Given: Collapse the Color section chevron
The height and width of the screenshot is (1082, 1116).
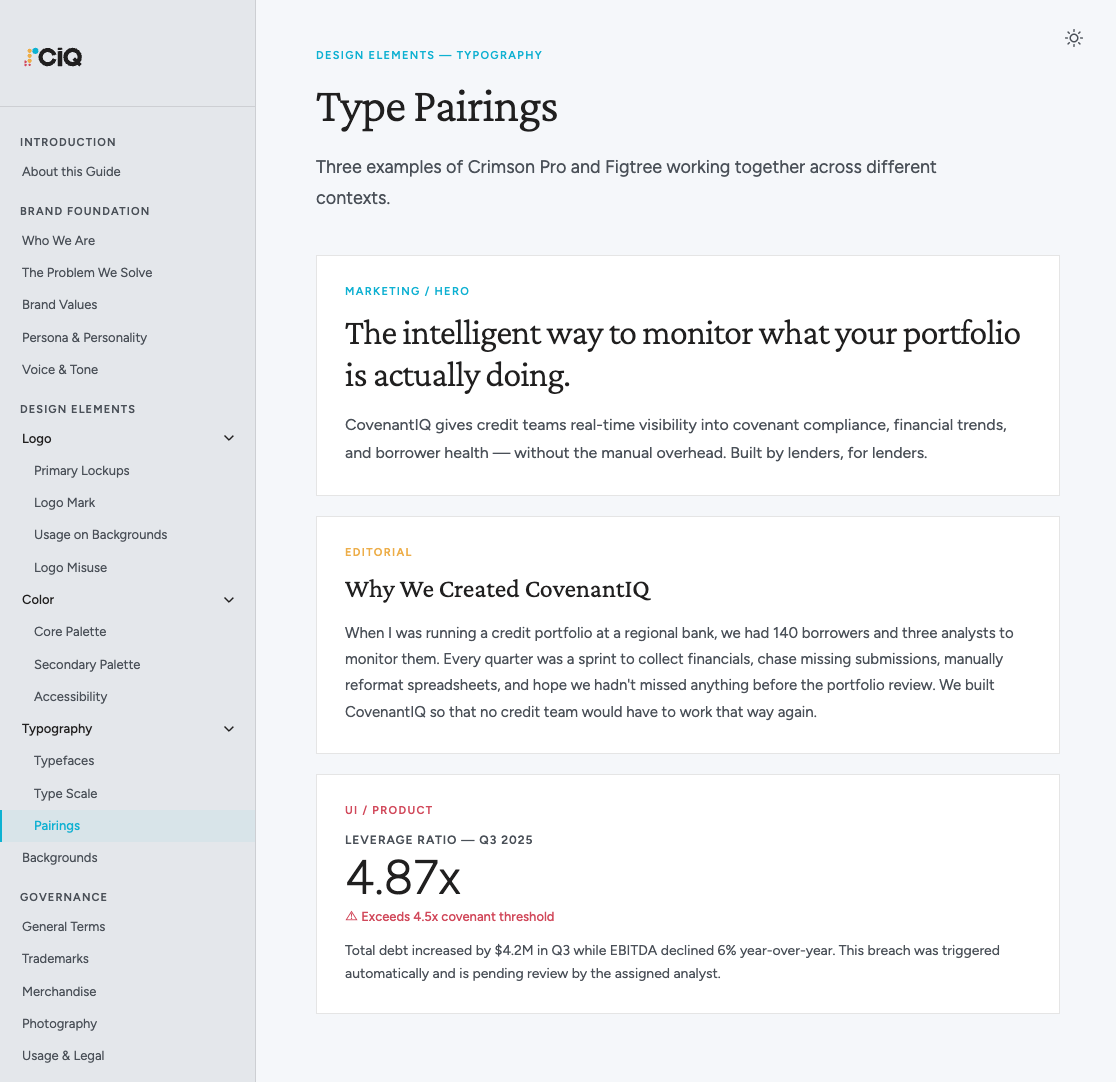Looking at the screenshot, I should tap(228, 599).
